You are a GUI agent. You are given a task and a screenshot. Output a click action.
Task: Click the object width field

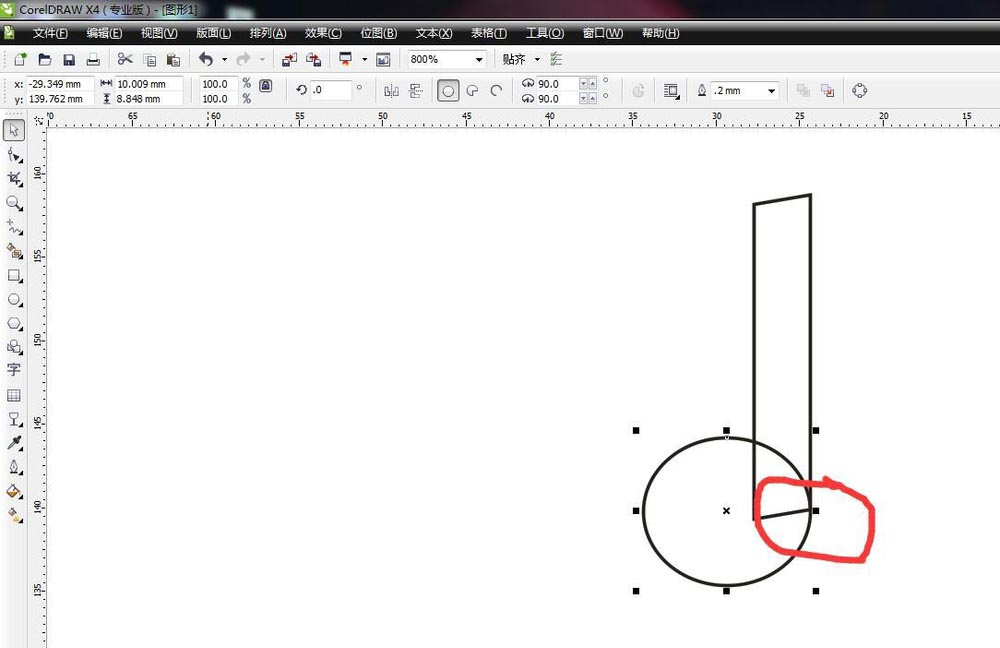[149, 84]
